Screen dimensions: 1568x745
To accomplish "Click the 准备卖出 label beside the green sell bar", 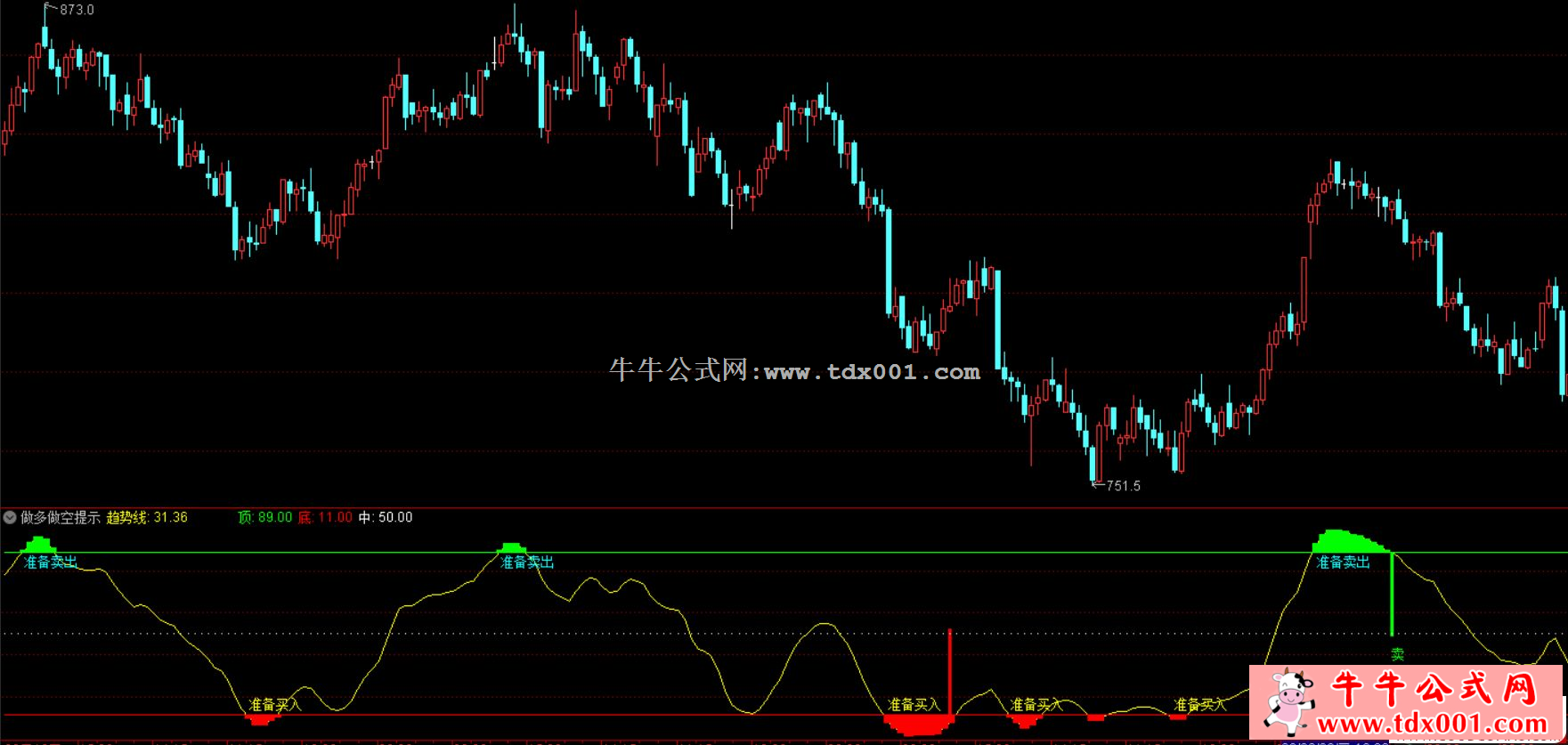I will [x=1343, y=563].
